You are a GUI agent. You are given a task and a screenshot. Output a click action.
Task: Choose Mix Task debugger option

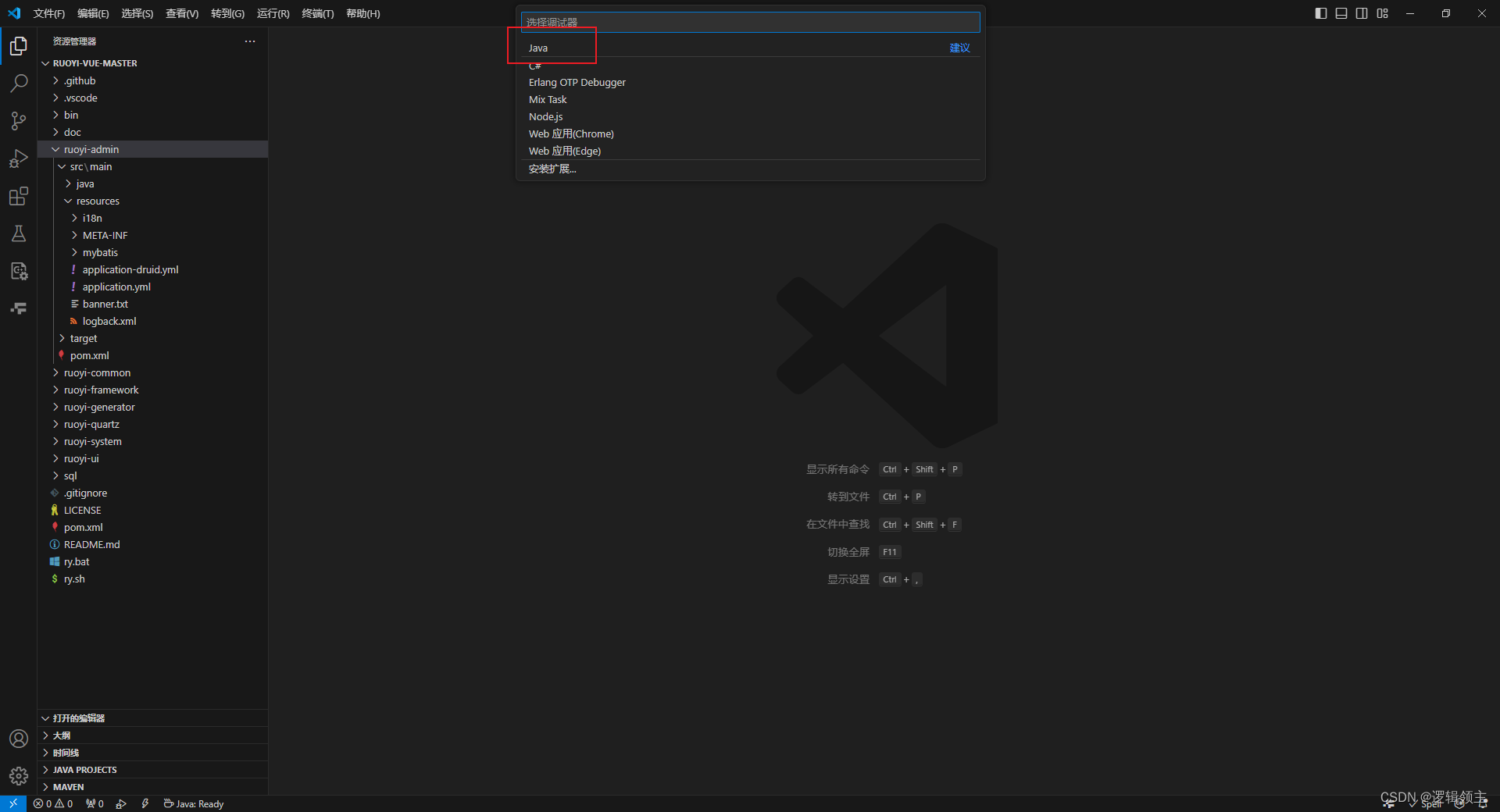click(x=750, y=99)
